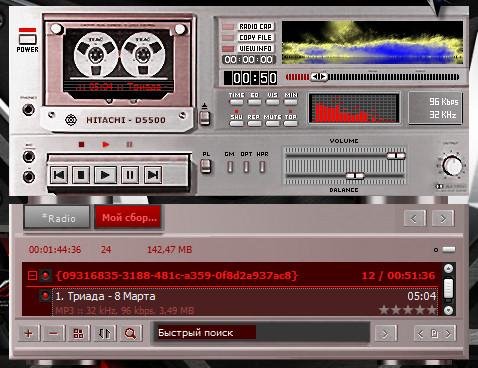Screen dimensions: 478x368
Task: Toggle the small playlist header switch
Action: pos(449,249)
